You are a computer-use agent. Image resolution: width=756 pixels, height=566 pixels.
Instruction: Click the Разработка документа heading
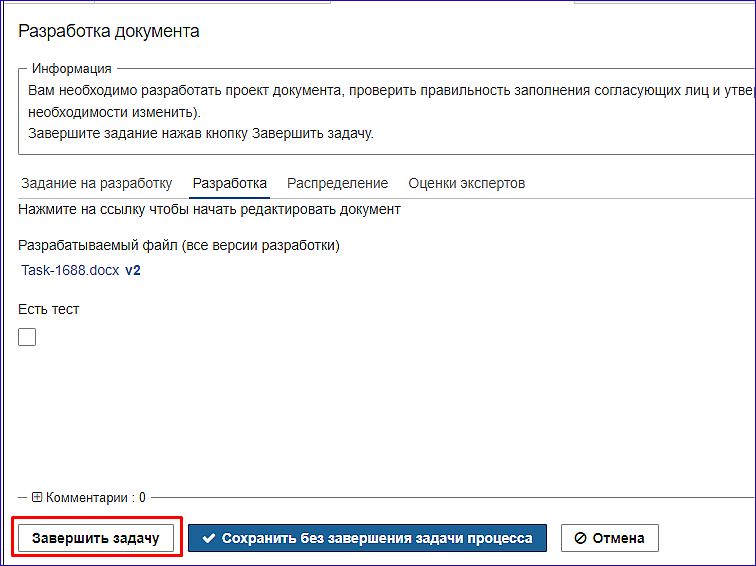click(109, 31)
